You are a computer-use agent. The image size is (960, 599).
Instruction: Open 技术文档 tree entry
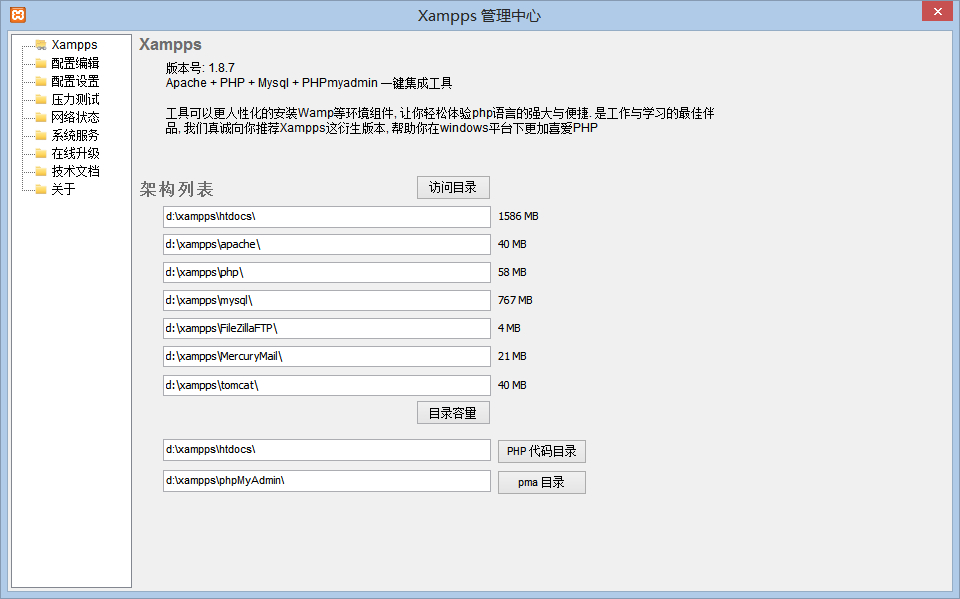tap(75, 171)
